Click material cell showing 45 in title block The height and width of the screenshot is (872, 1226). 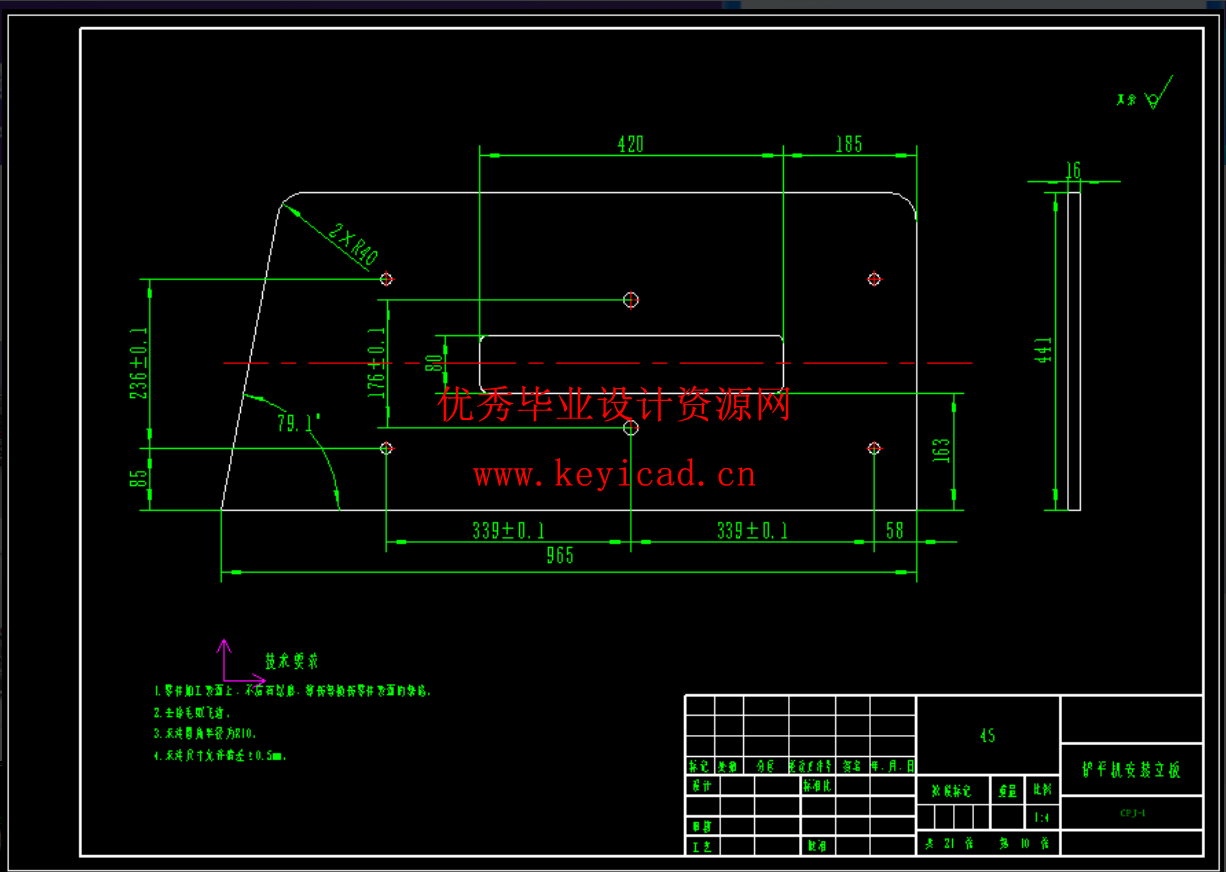click(x=987, y=736)
